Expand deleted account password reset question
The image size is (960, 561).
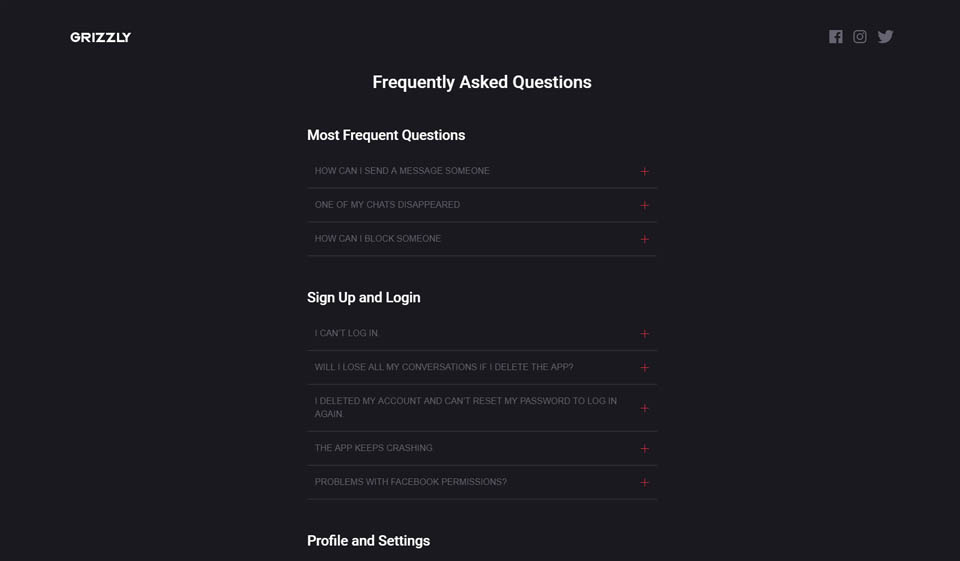[465, 407]
